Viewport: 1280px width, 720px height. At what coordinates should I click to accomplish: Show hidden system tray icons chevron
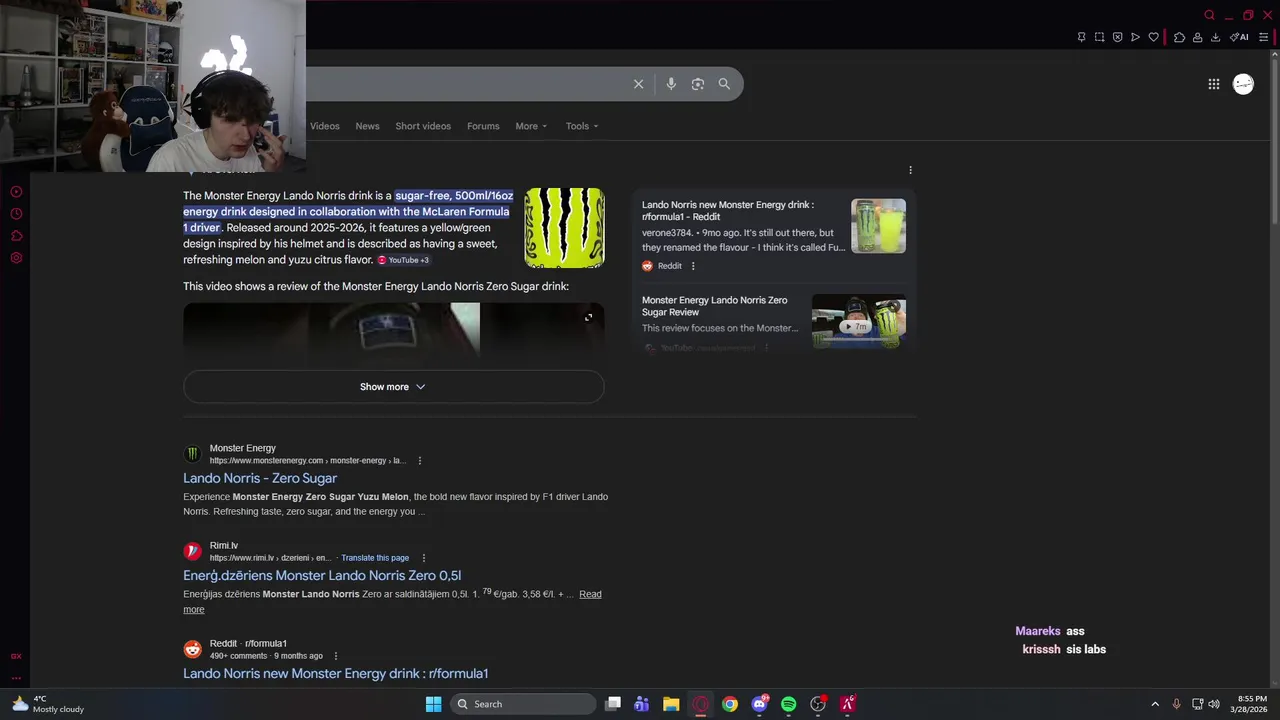click(1155, 704)
